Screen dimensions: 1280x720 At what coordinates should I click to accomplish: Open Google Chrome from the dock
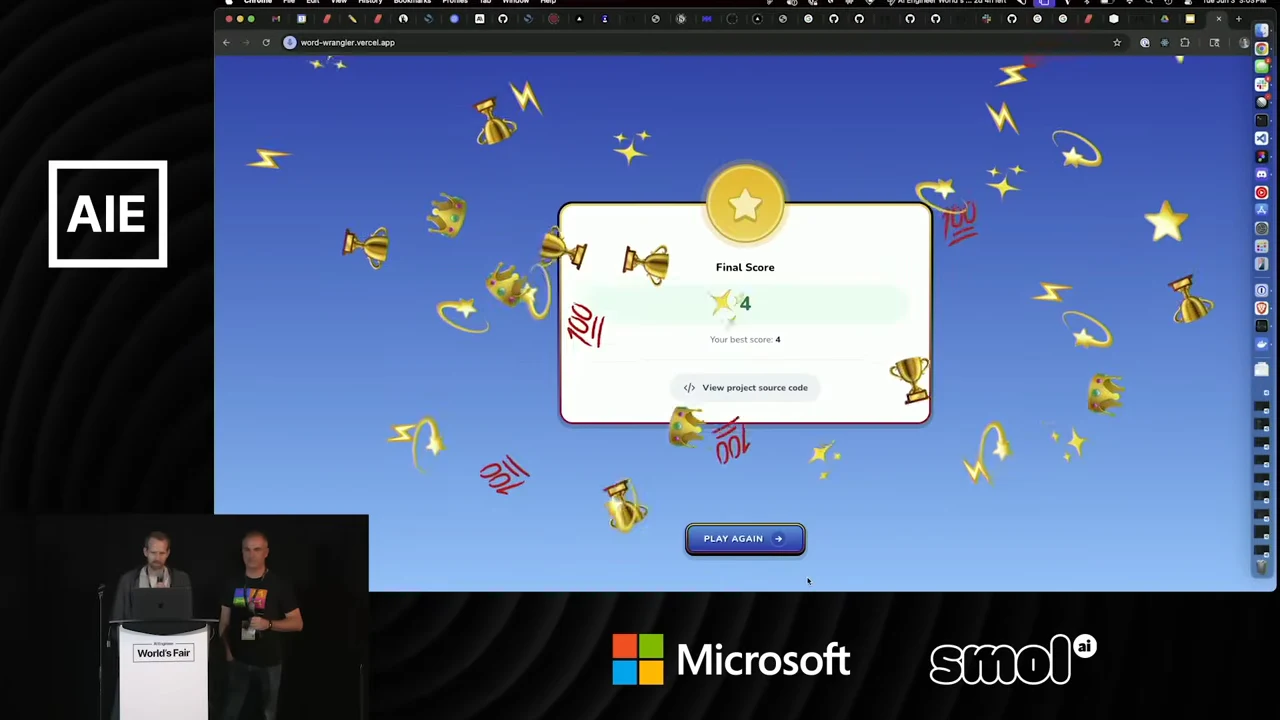[1262, 48]
